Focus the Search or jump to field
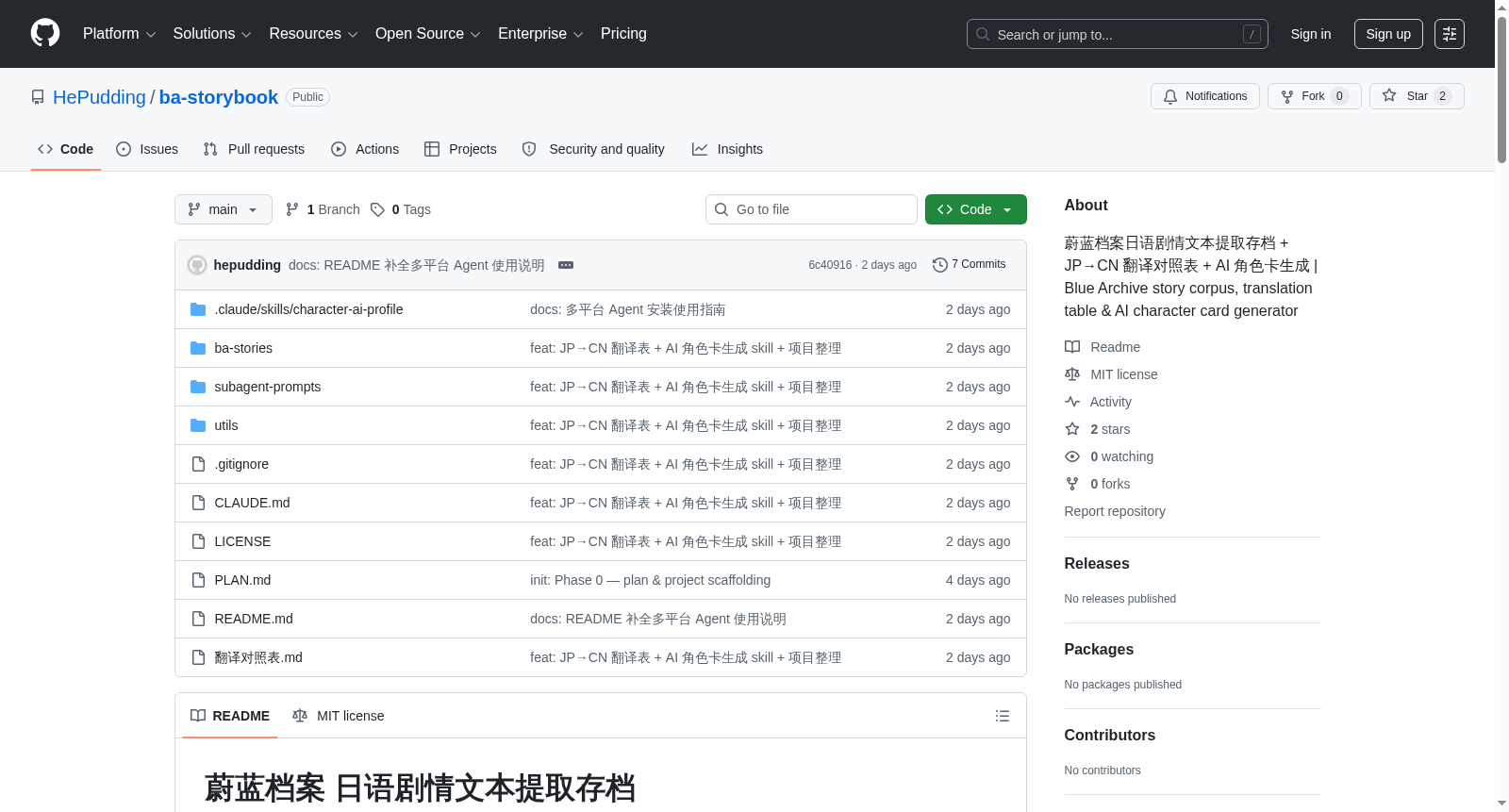Image resolution: width=1509 pixels, height=812 pixels. click(x=1118, y=34)
